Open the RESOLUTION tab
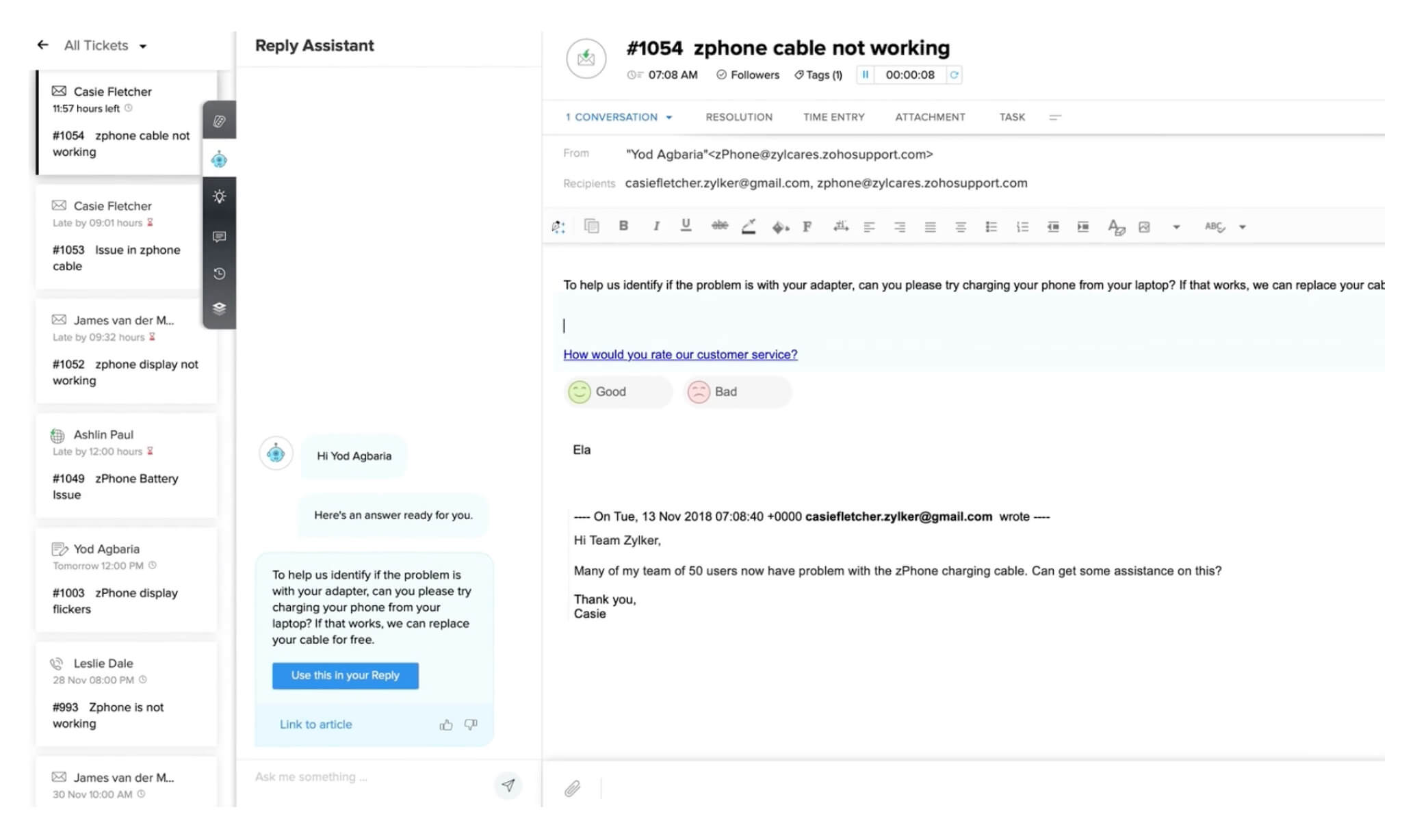Image resolution: width=1415 pixels, height=840 pixels. coord(739,117)
